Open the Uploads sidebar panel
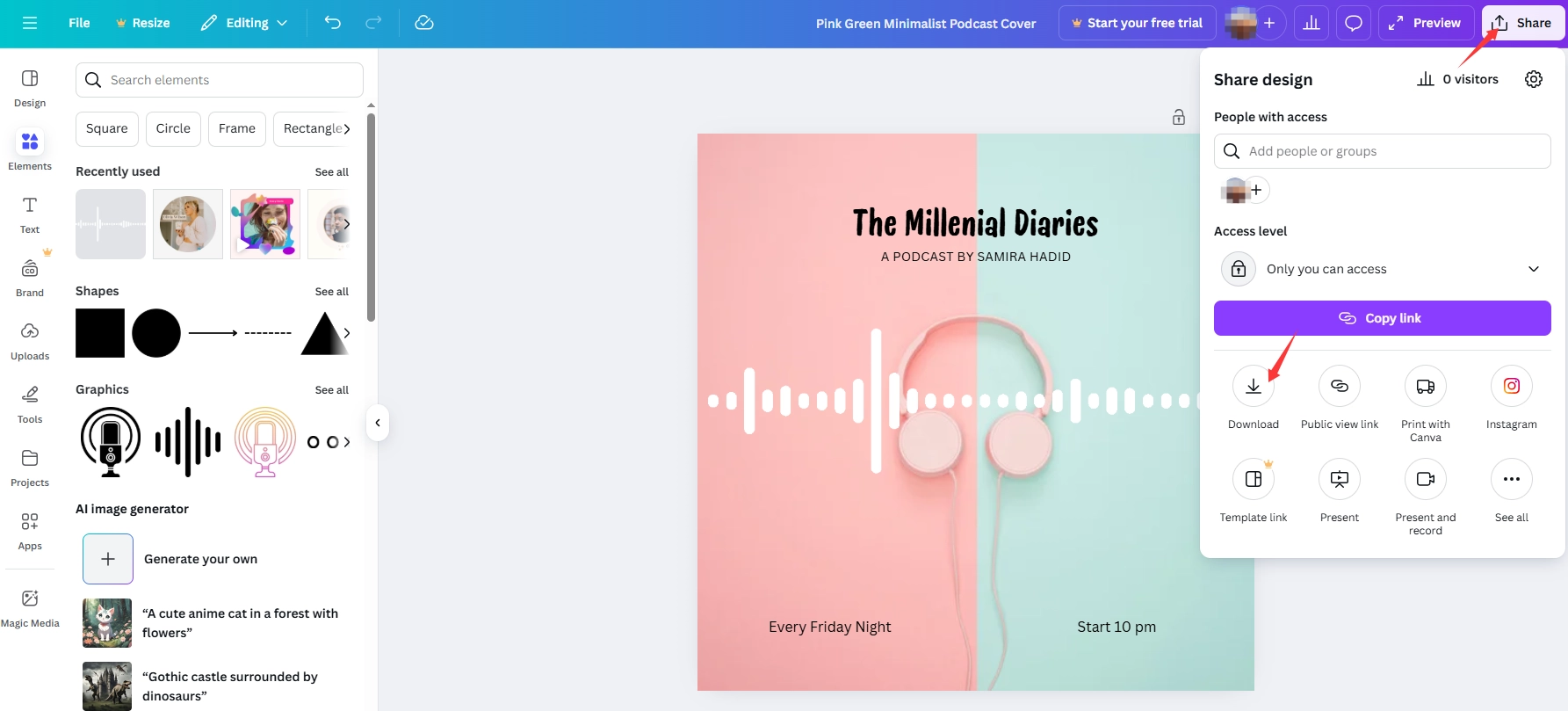Screen dimensions: 1568x711 click(x=30, y=341)
